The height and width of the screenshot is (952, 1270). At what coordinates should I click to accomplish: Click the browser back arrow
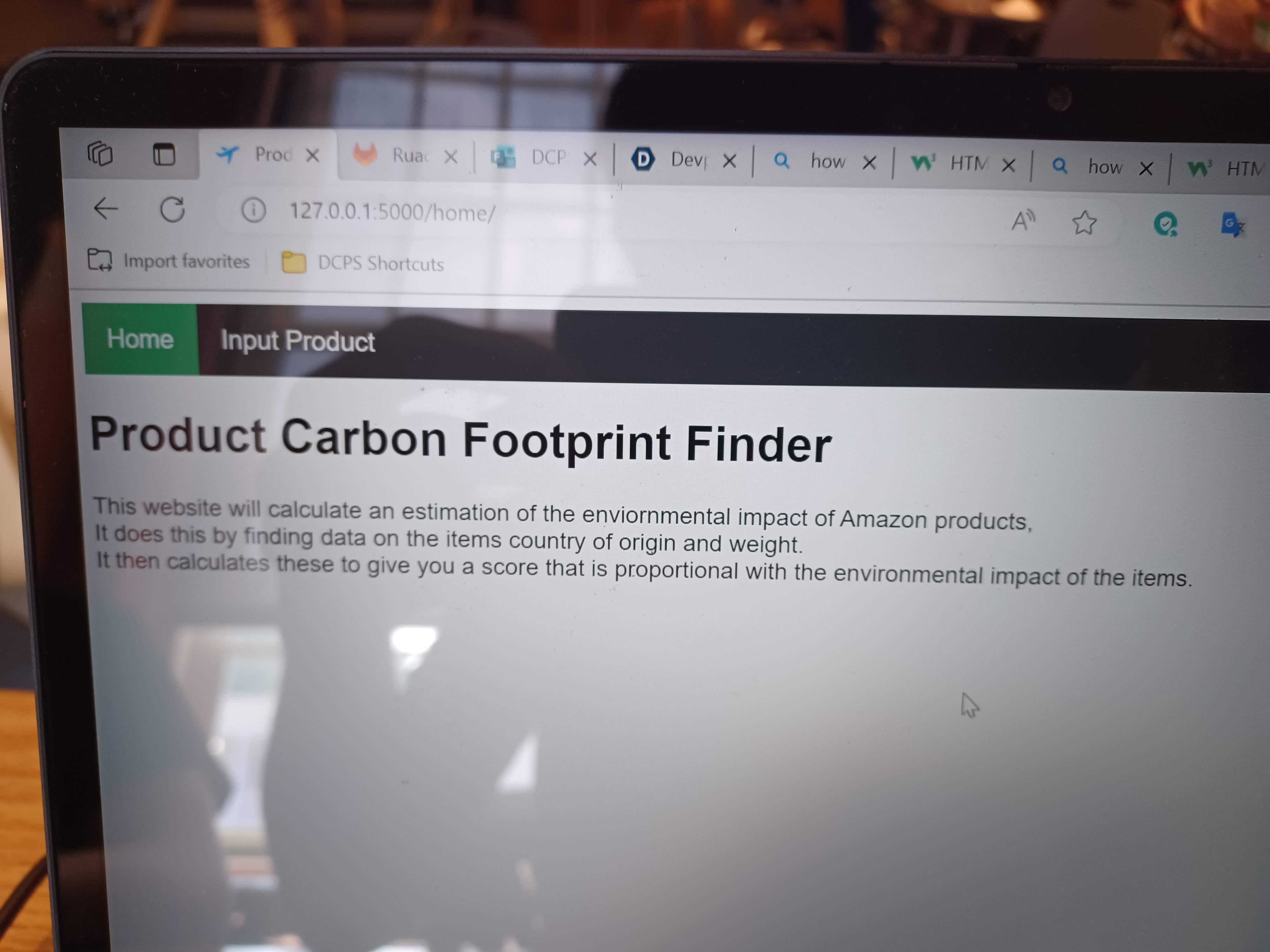106,208
